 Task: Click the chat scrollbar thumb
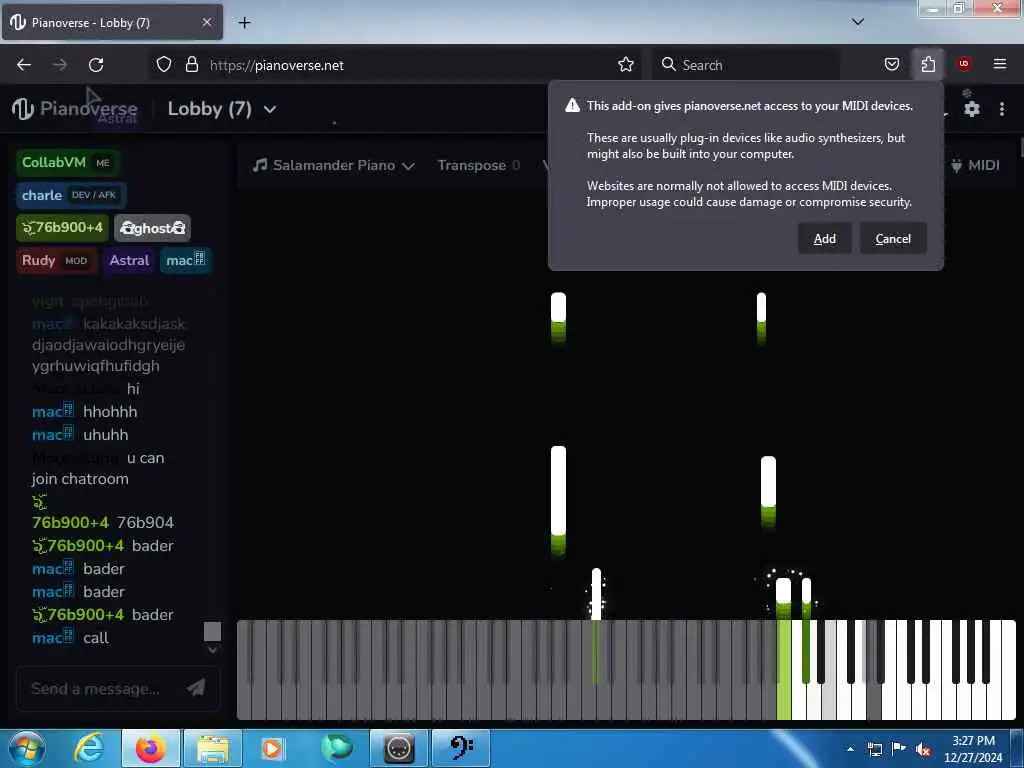(x=212, y=631)
